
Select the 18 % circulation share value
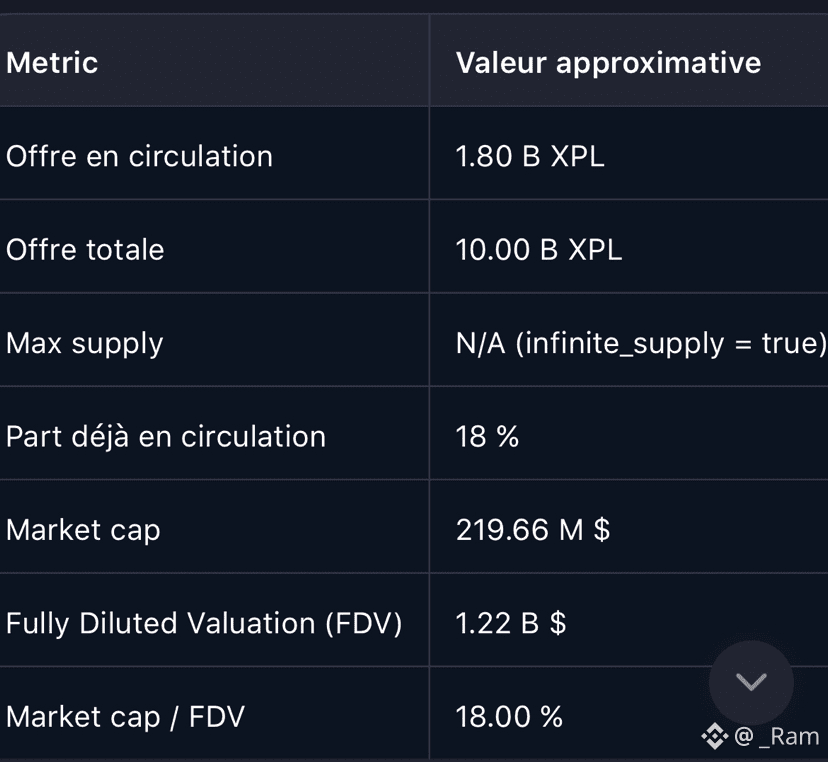point(487,436)
